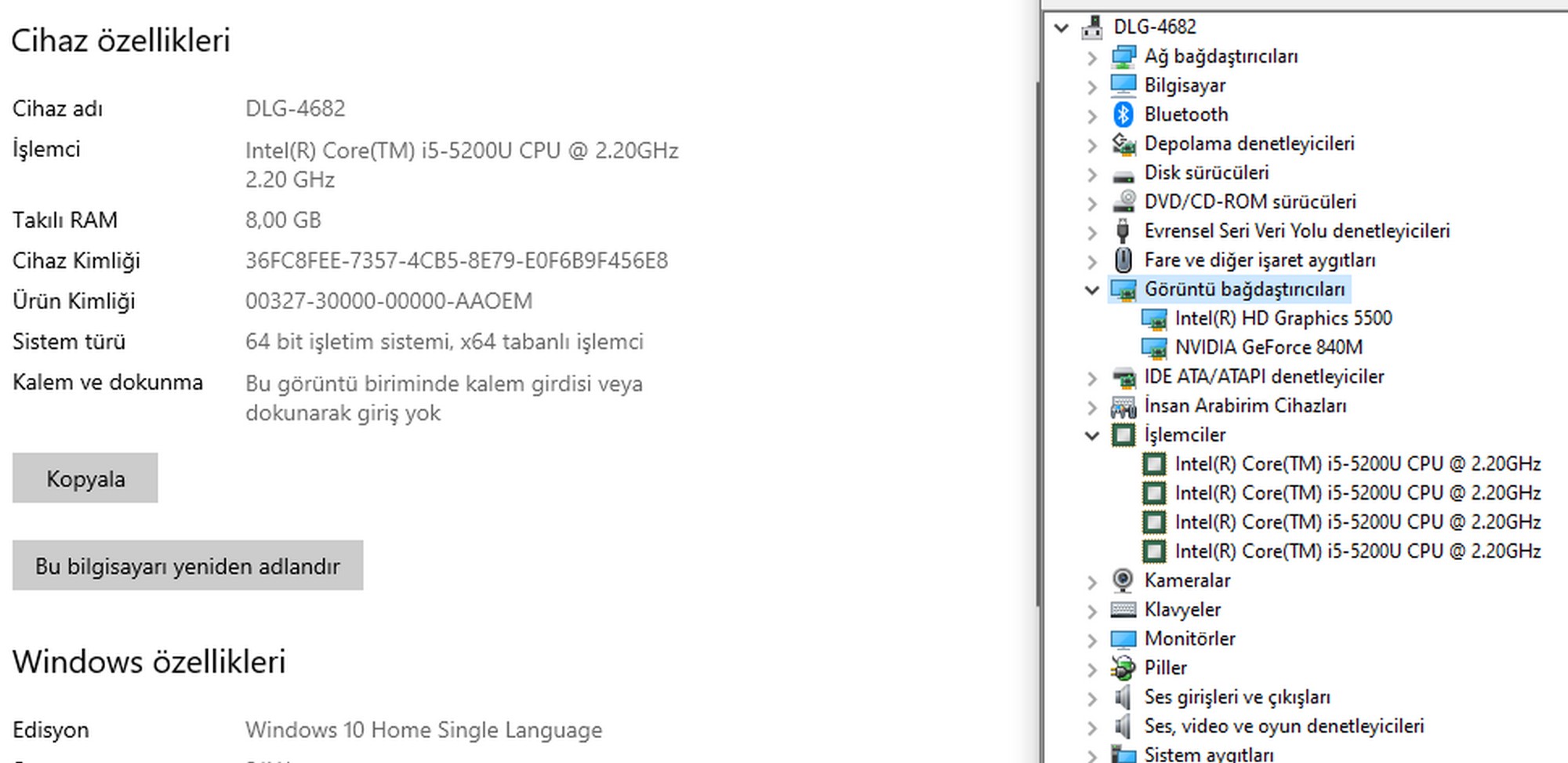Select the Kameralar webcam icon

pyautogui.click(x=1123, y=580)
